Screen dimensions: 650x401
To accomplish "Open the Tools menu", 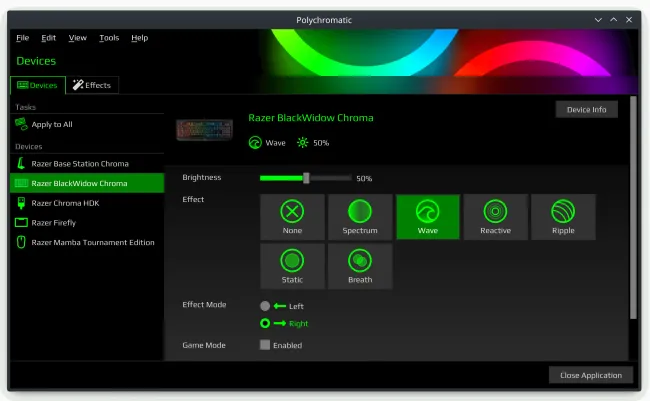I will 109,38.
